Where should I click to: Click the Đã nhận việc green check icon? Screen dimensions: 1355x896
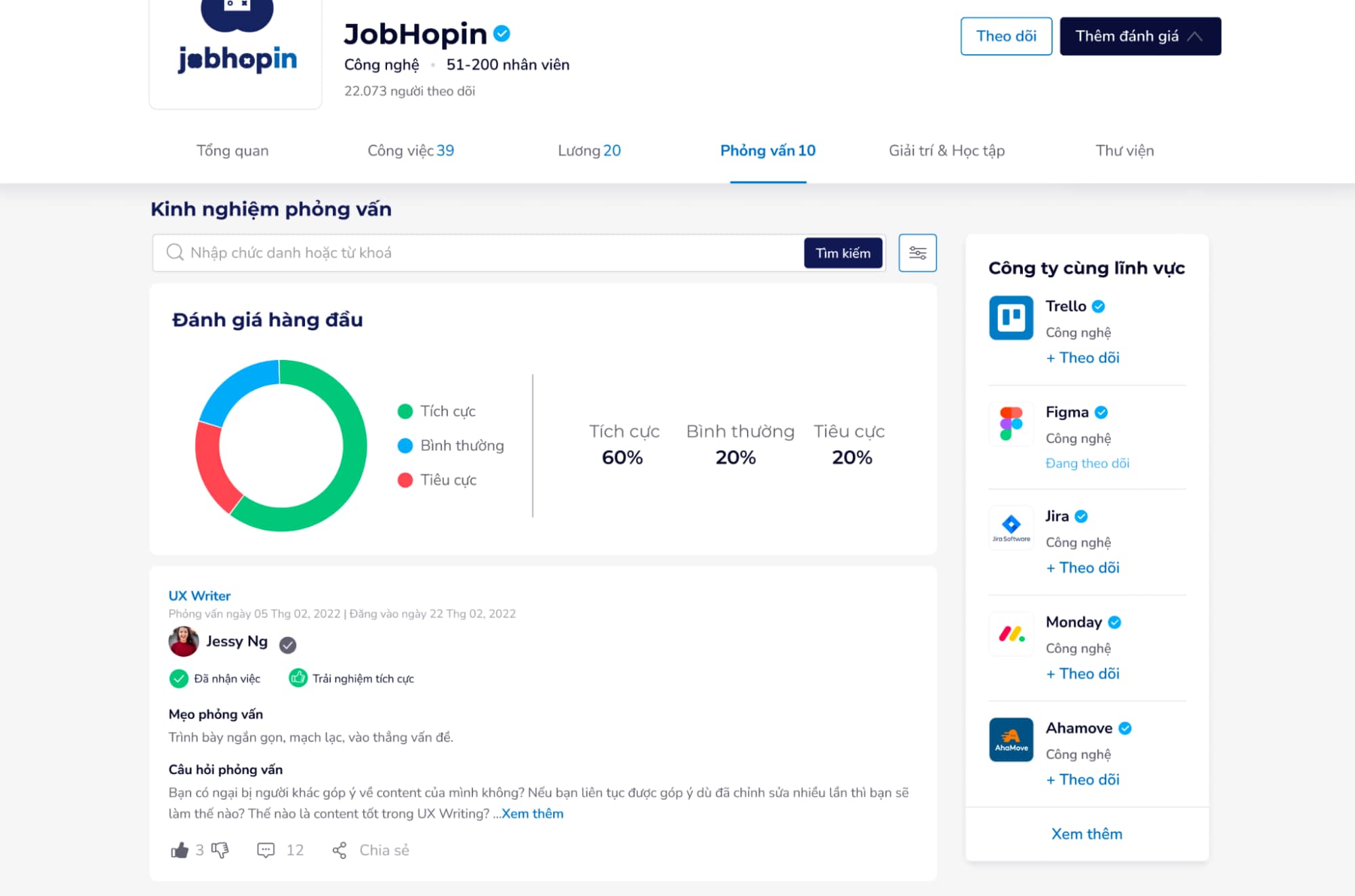click(178, 678)
